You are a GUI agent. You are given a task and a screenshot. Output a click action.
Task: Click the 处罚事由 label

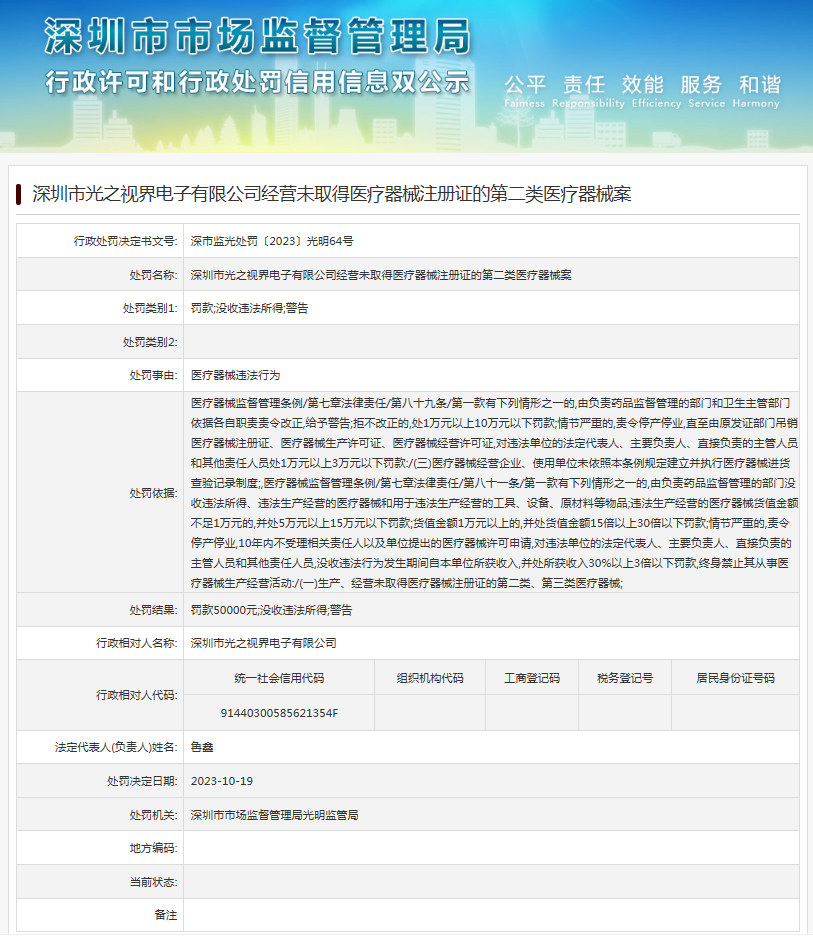(153, 375)
